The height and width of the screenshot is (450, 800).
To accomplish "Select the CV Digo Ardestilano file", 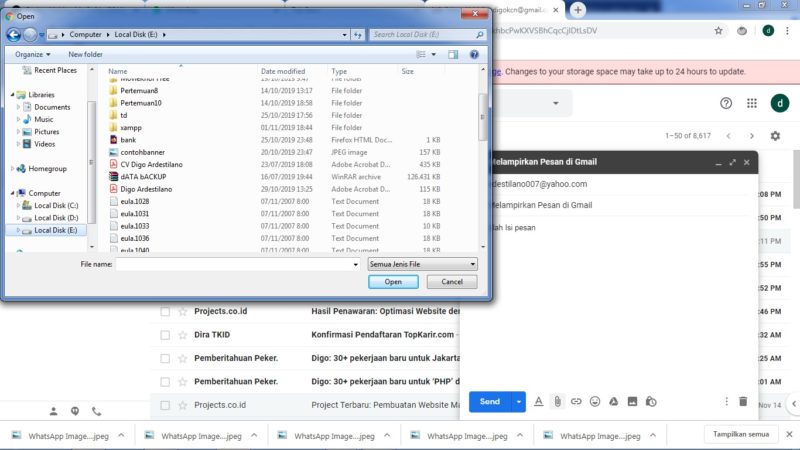I will pos(151,164).
